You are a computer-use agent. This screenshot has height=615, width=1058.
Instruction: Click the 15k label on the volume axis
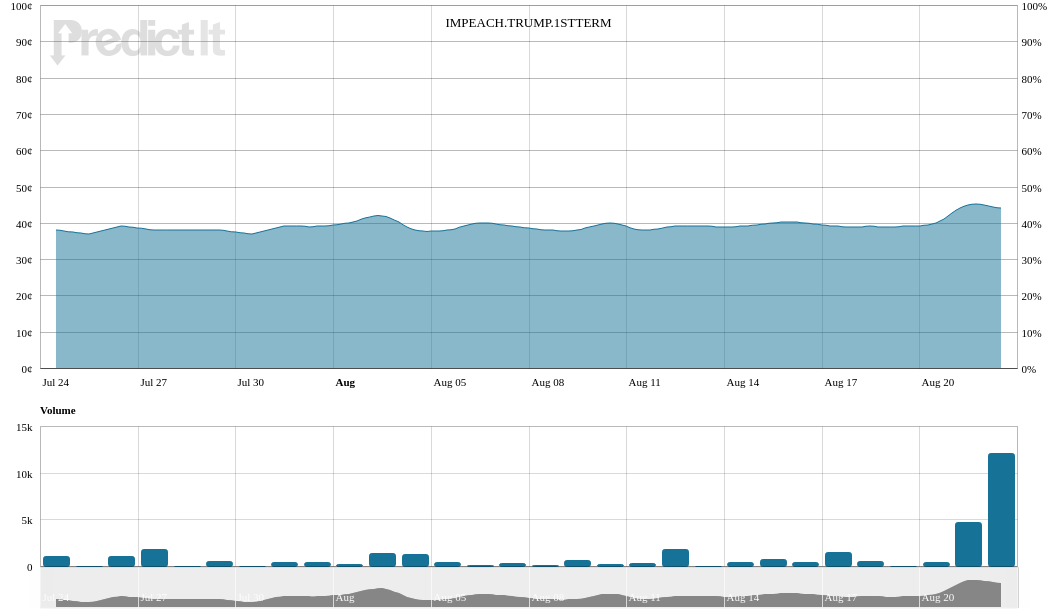click(23, 427)
